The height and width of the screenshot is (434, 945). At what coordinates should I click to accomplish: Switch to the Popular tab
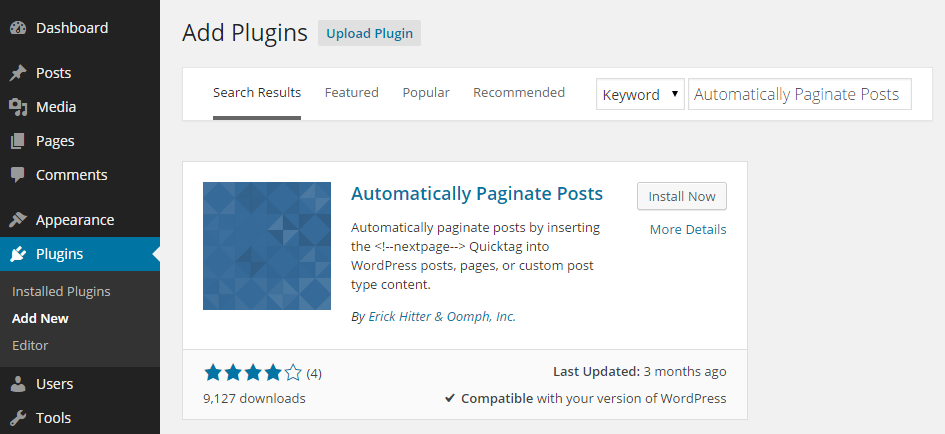[426, 93]
